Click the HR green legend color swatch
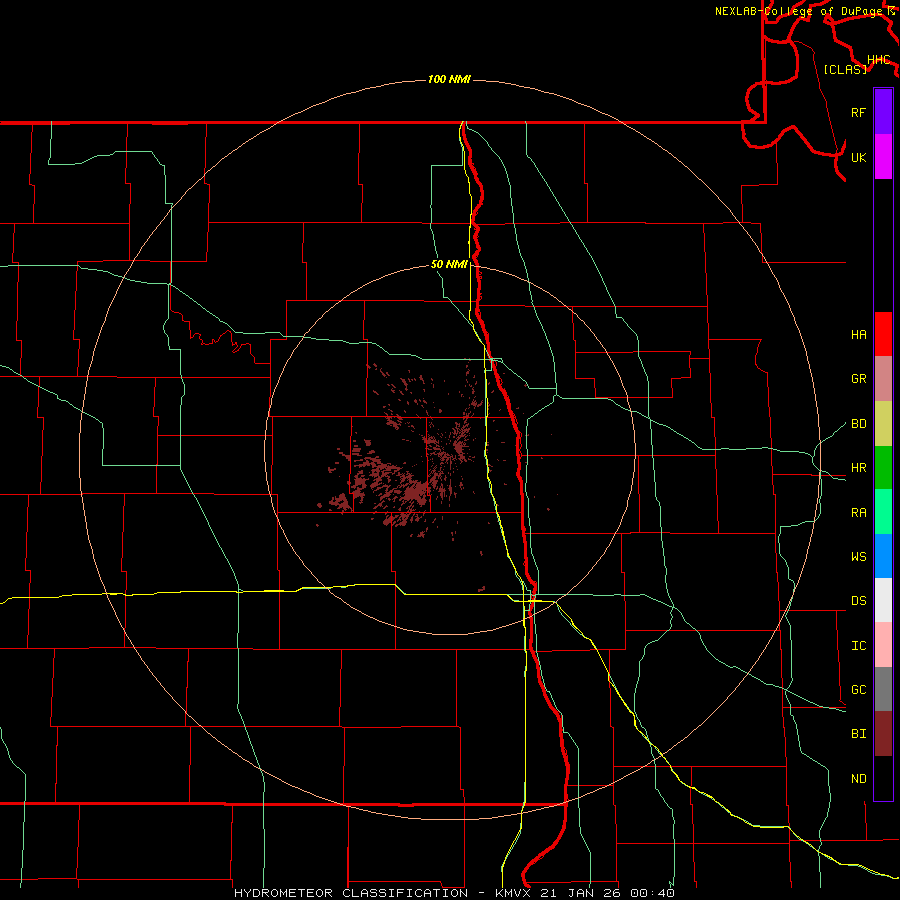The height and width of the screenshot is (900, 900). [883, 468]
